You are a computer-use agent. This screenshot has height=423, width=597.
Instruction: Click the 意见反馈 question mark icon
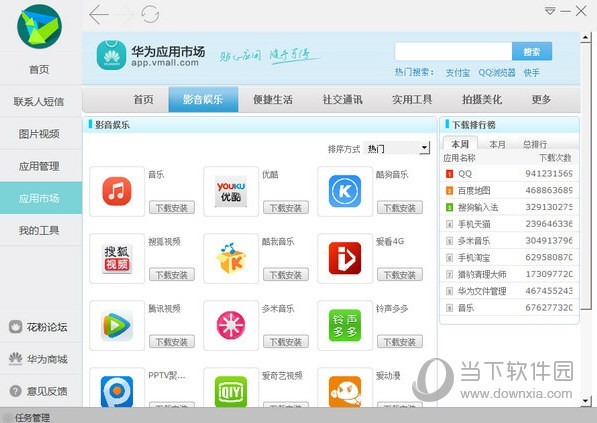[16, 391]
